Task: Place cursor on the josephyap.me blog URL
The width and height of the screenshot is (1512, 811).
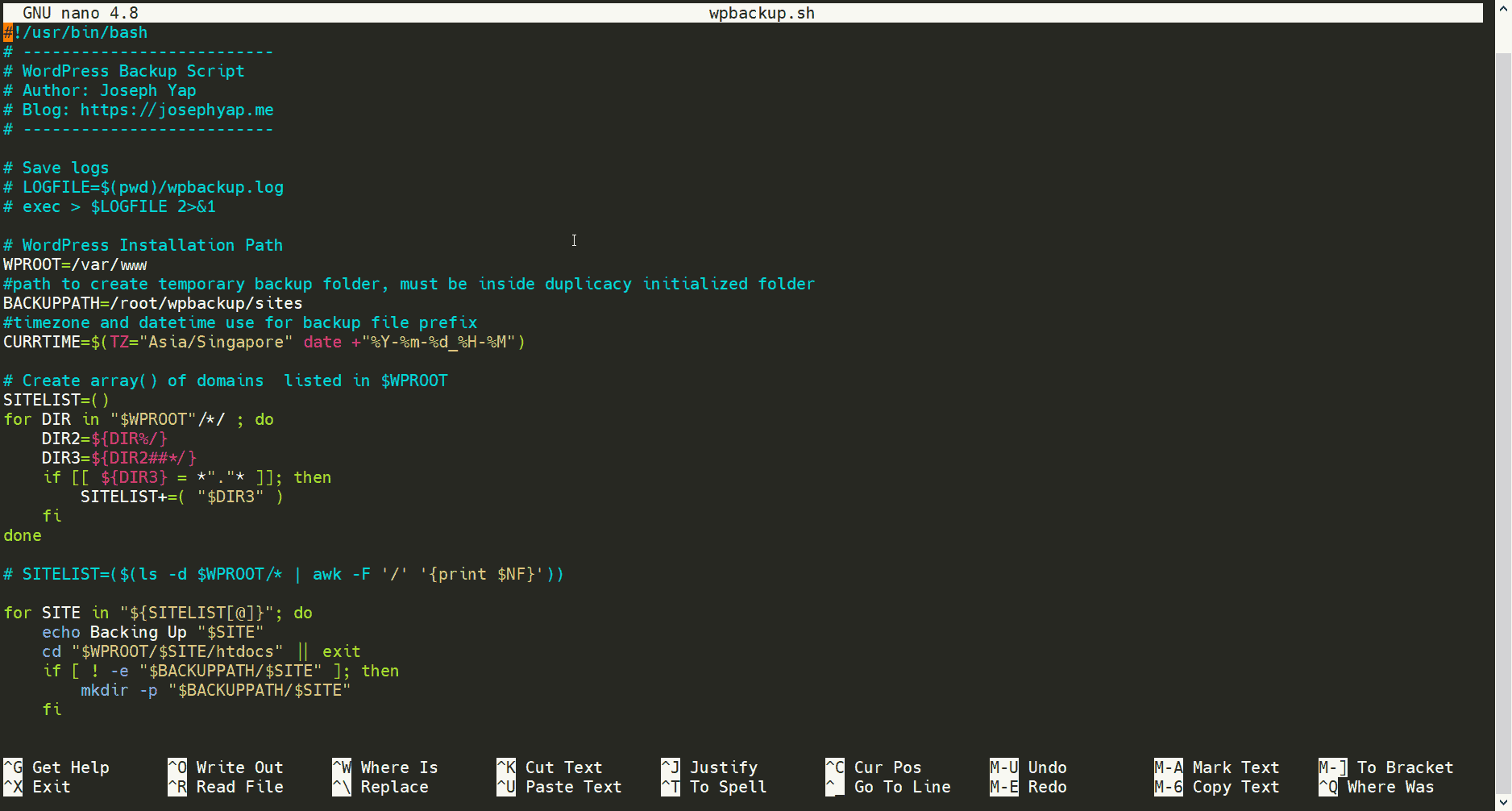Action: (x=177, y=110)
